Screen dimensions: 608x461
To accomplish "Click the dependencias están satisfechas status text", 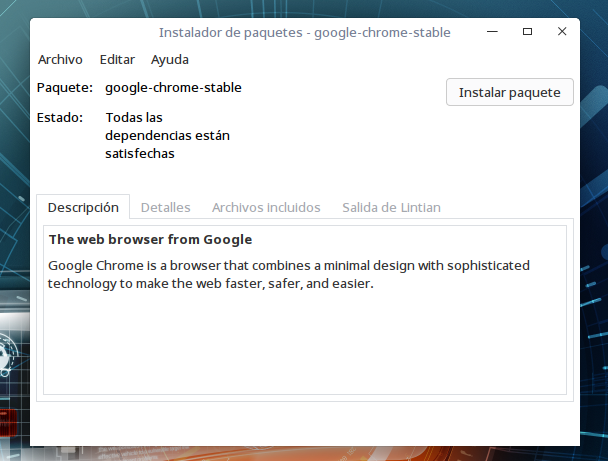I will click(x=168, y=136).
